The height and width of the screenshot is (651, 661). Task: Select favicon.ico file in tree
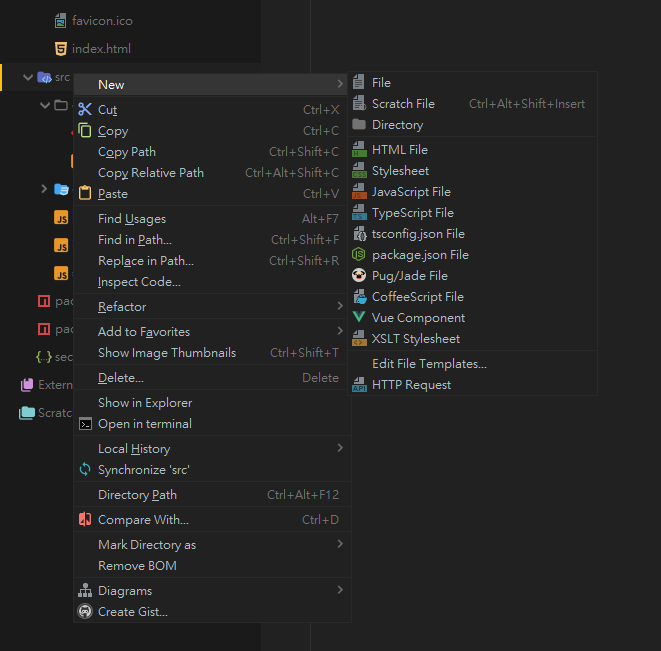[x=101, y=21]
